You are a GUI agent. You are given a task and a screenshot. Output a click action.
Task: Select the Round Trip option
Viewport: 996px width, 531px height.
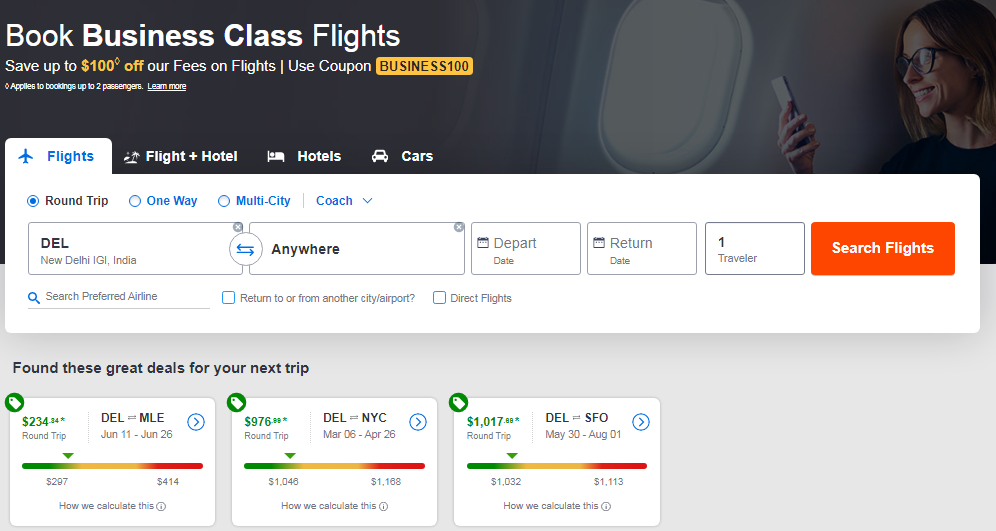point(33,201)
